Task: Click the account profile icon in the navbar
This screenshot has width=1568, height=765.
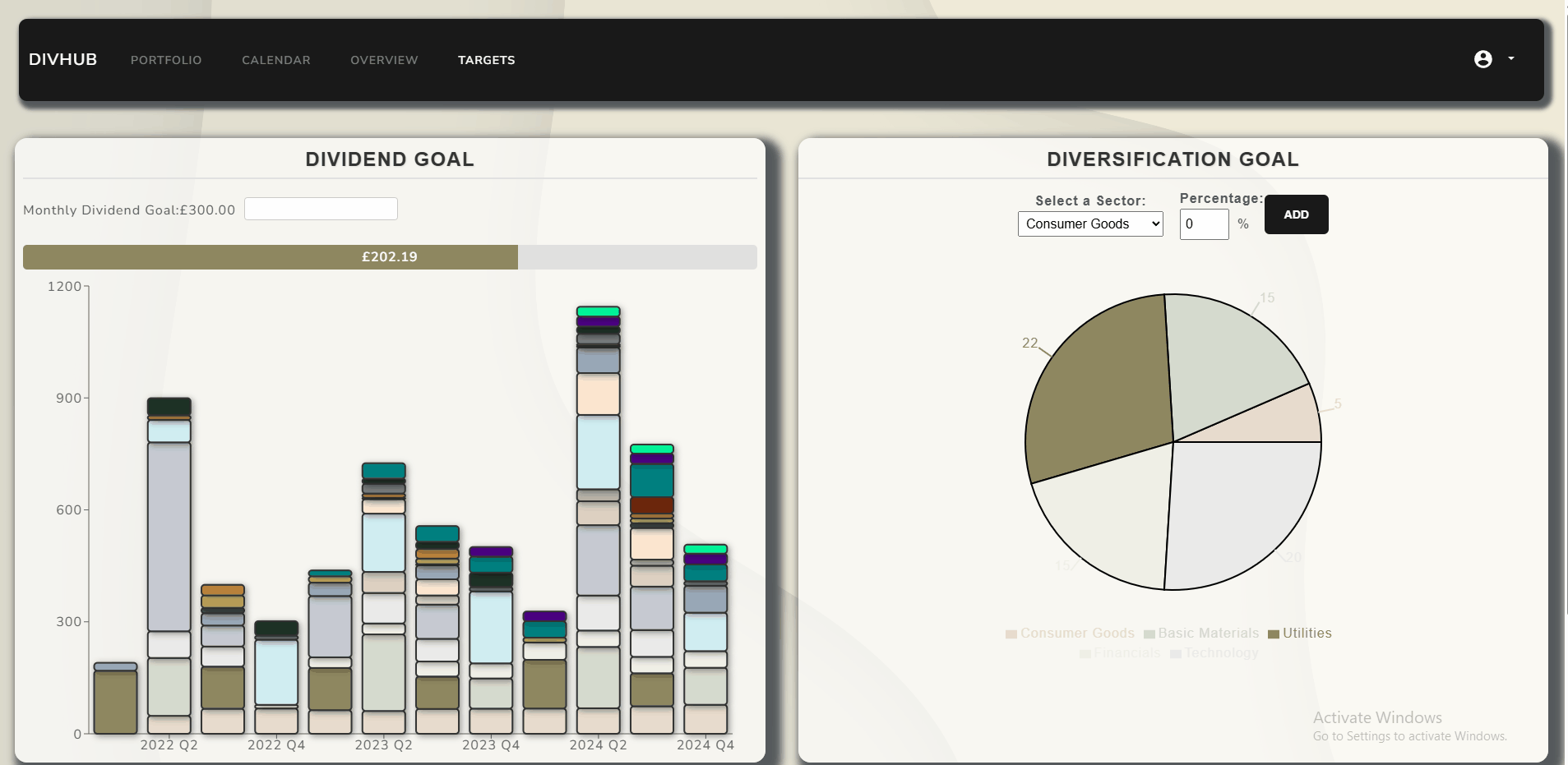Action: (1482, 58)
